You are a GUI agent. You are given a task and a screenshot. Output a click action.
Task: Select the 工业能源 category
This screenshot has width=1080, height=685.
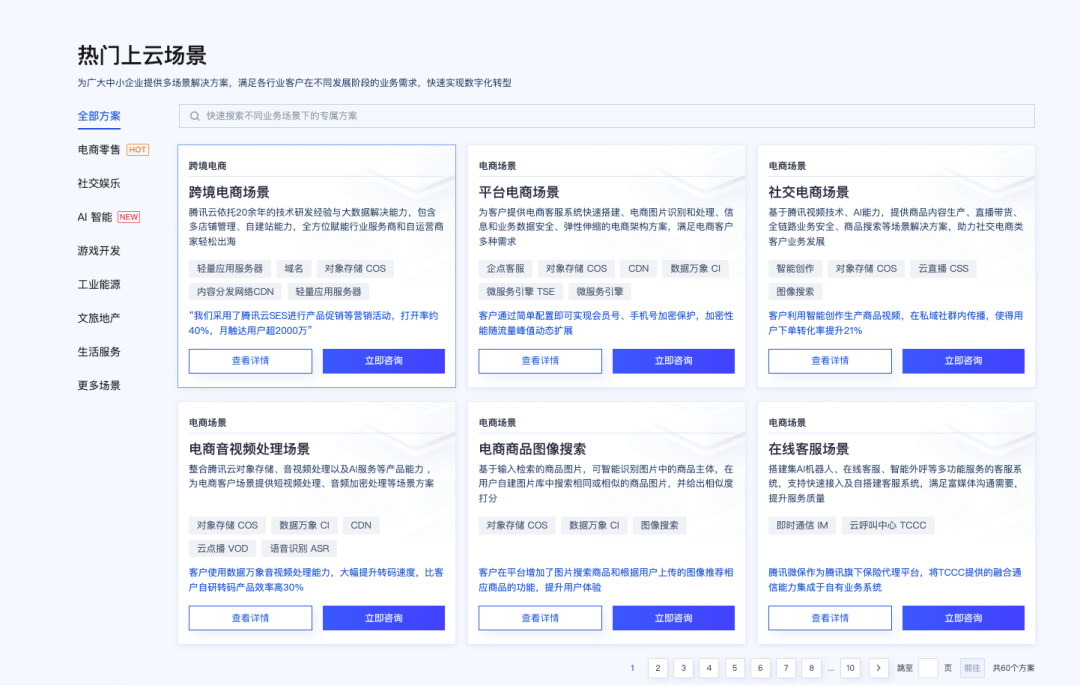coord(98,284)
